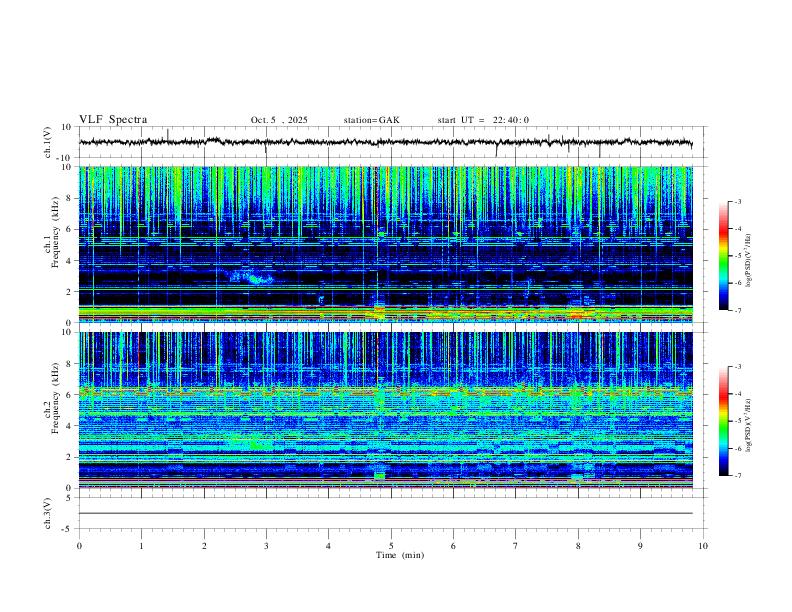Click the "8" tick on the Time axis
792x612 pixels.
pyautogui.click(x=578, y=546)
